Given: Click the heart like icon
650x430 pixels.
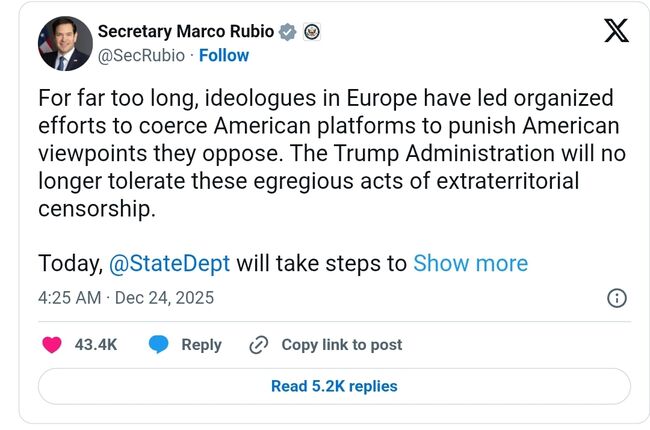Looking at the screenshot, I should pyautogui.click(x=53, y=344).
